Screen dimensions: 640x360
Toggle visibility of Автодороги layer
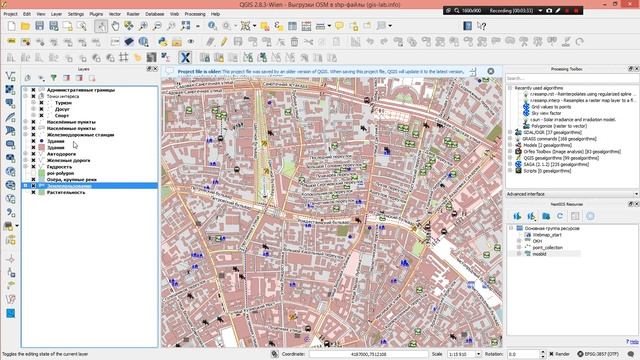pos(33,154)
